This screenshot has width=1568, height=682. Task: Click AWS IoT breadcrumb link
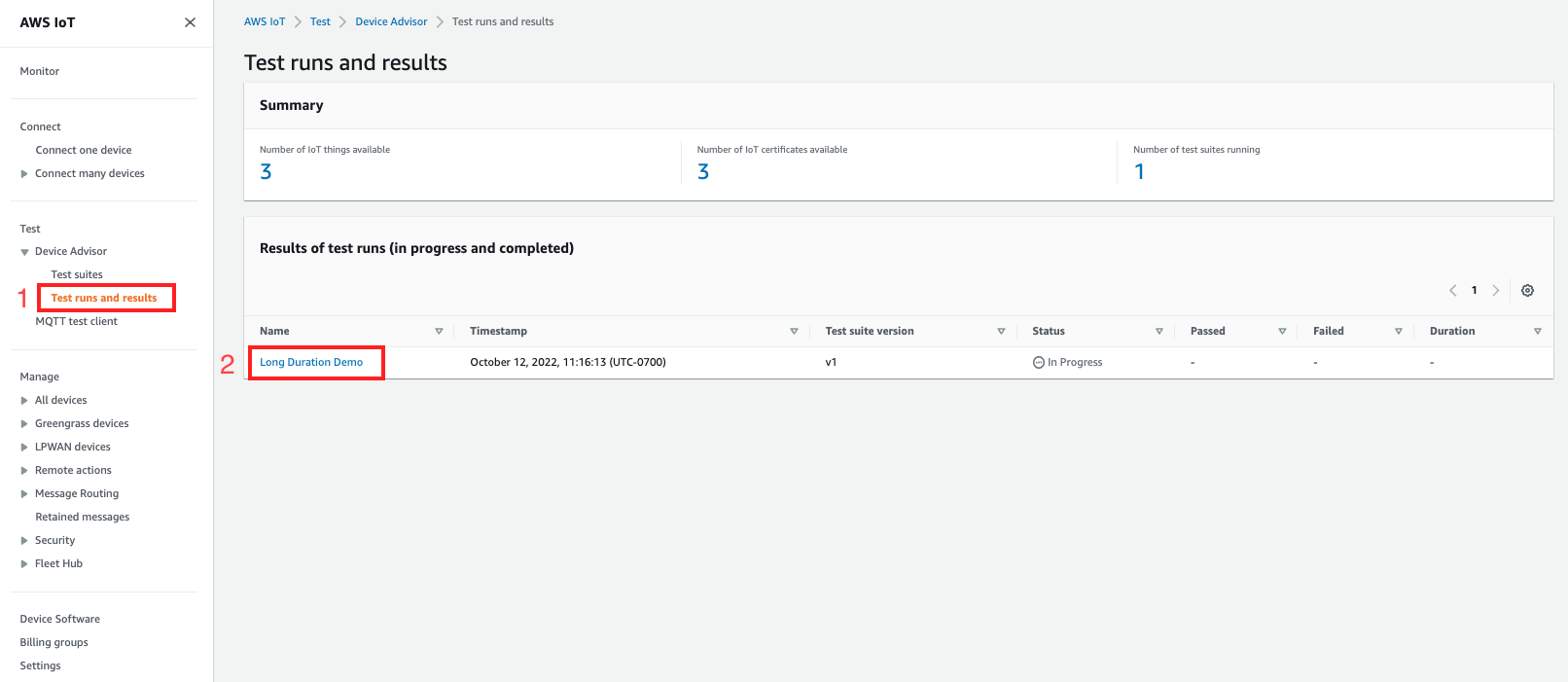(265, 21)
